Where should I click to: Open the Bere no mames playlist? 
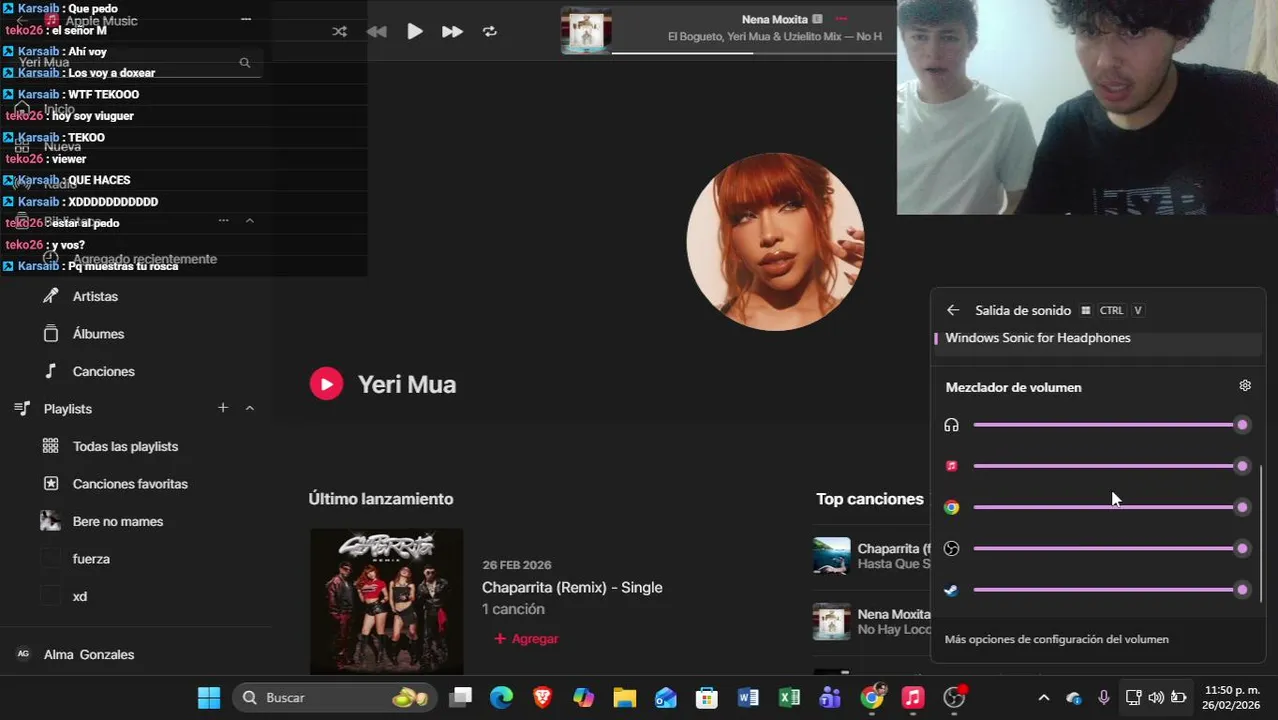pyautogui.click(x=118, y=521)
